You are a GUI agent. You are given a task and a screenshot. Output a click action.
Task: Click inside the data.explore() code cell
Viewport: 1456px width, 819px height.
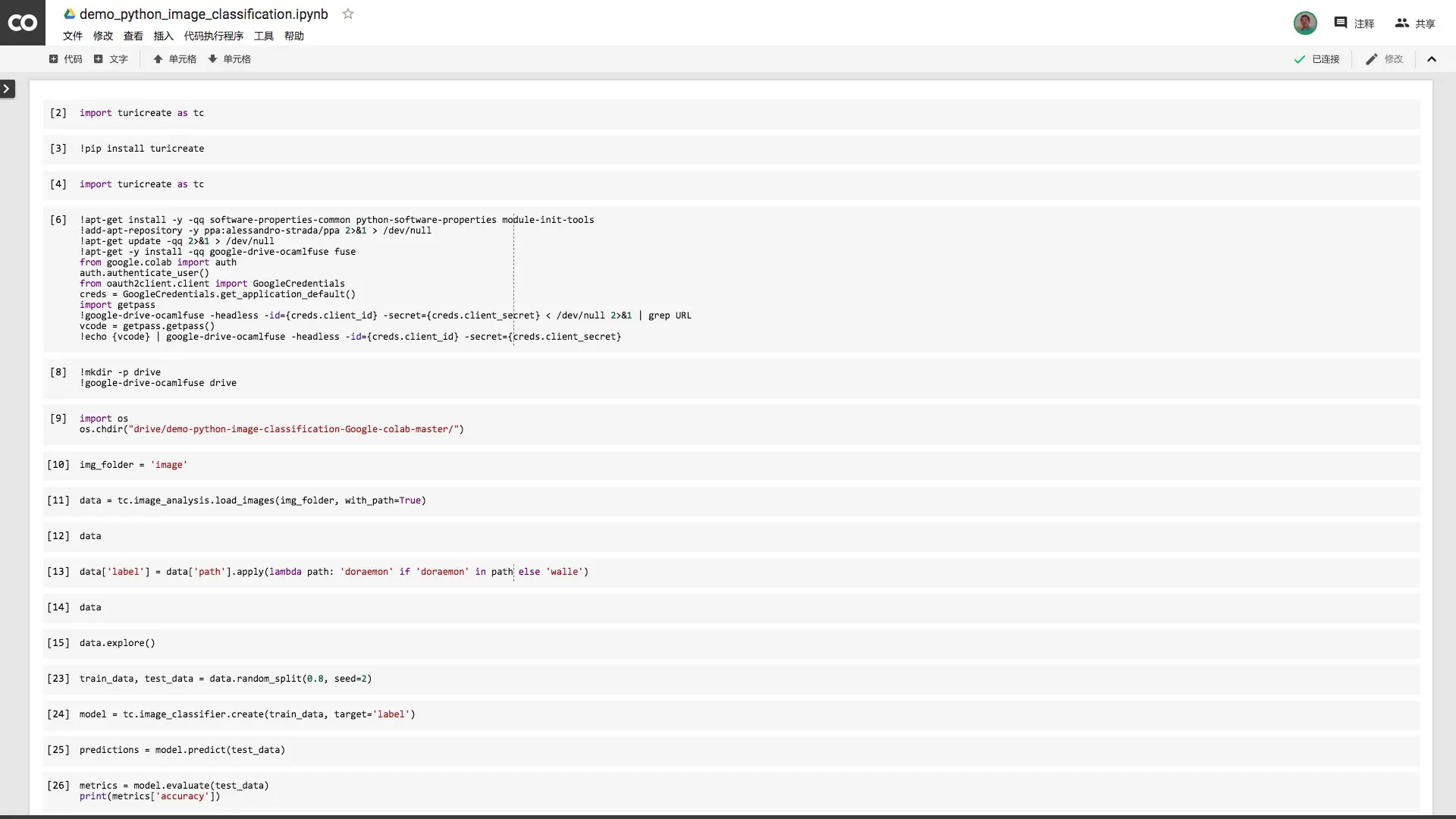tap(455, 643)
